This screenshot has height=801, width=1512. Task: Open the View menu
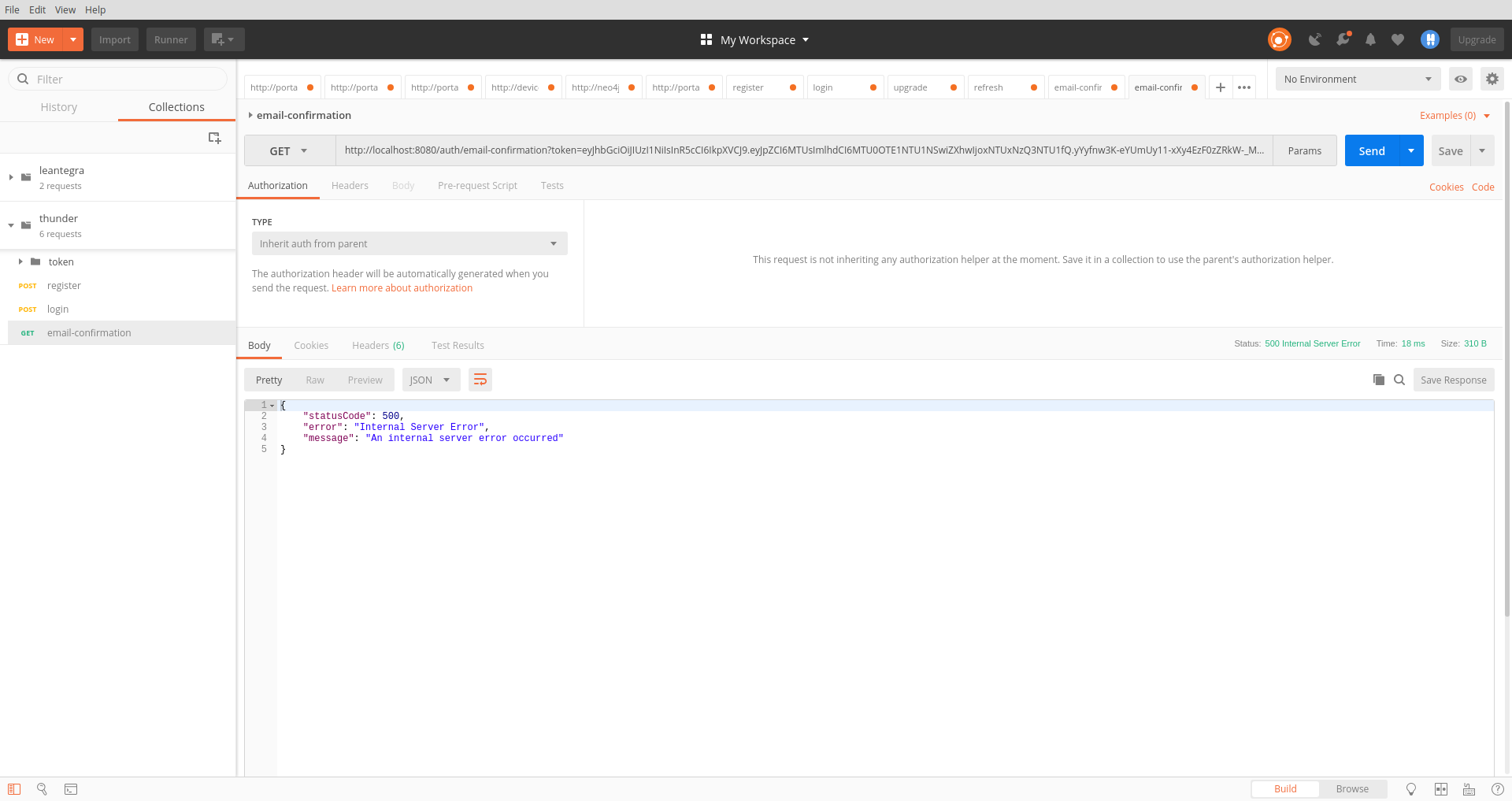[x=65, y=9]
